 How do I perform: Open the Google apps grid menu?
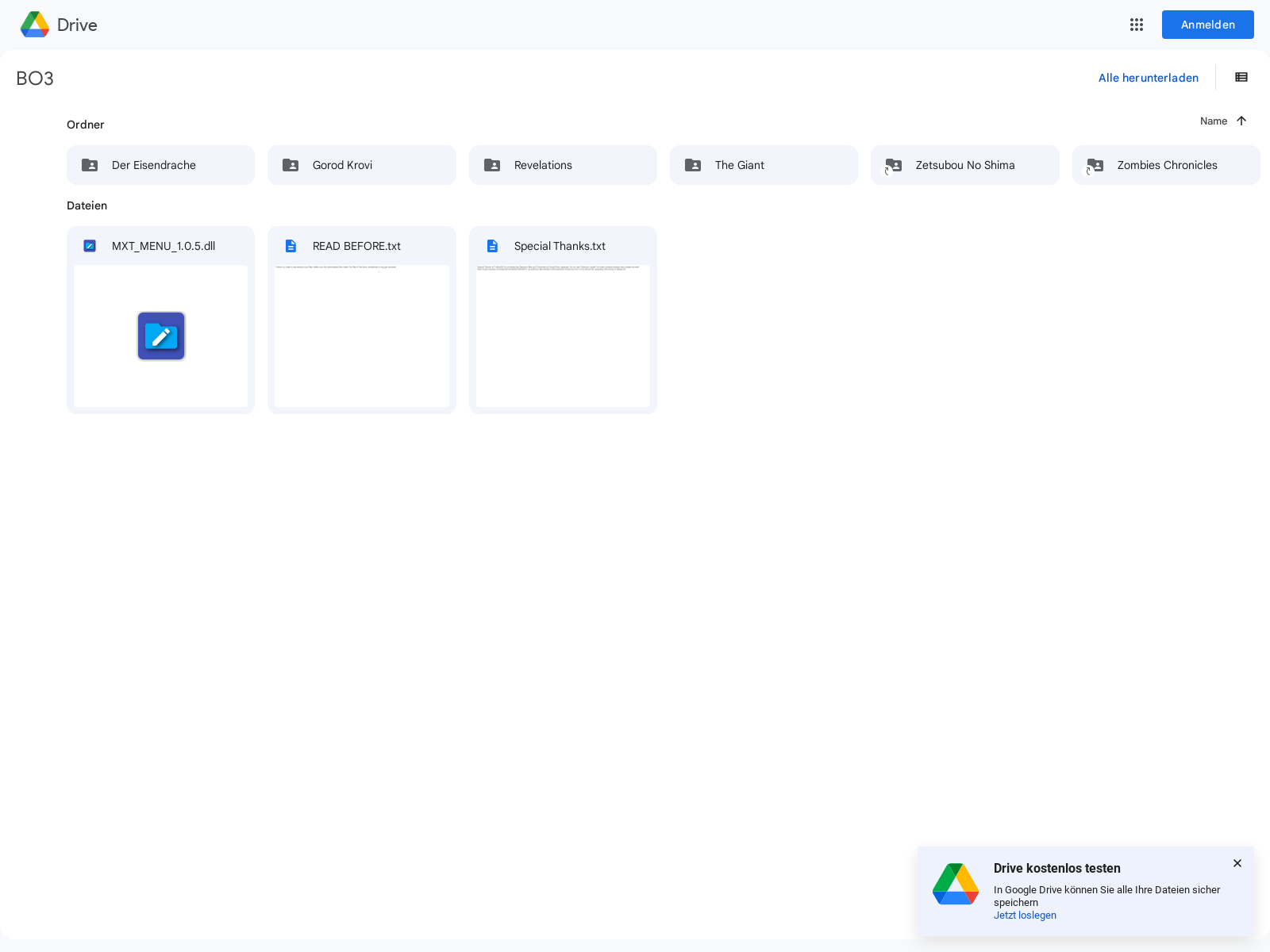[x=1137, y=25]
